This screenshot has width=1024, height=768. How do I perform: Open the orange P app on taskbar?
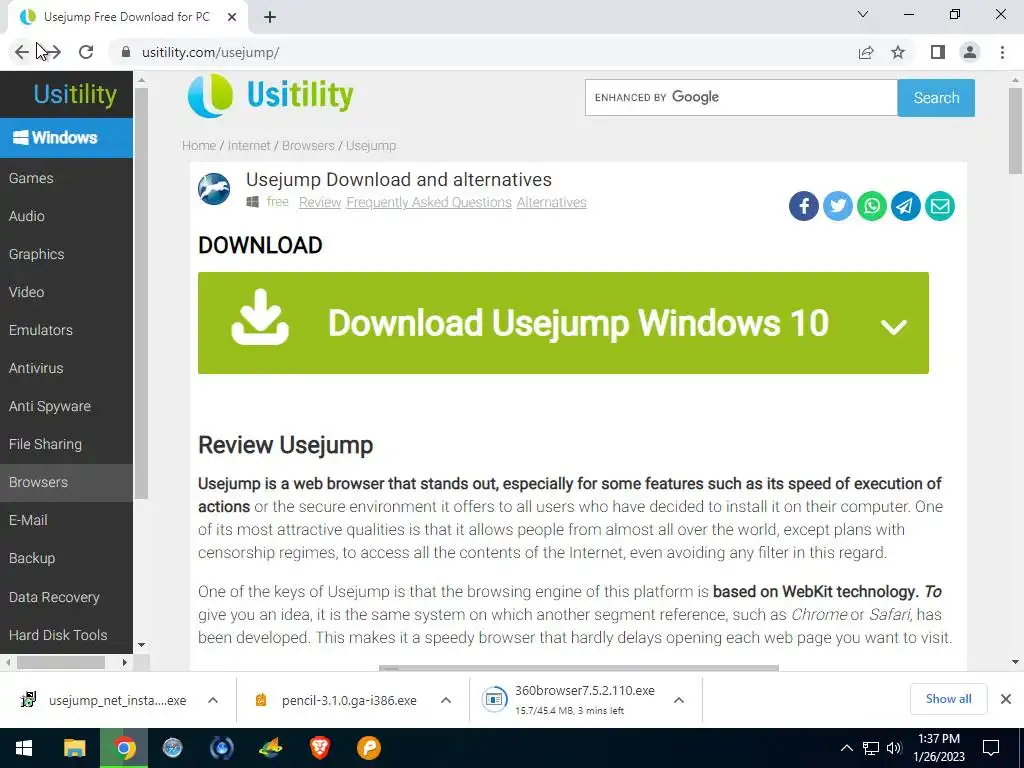369,748
